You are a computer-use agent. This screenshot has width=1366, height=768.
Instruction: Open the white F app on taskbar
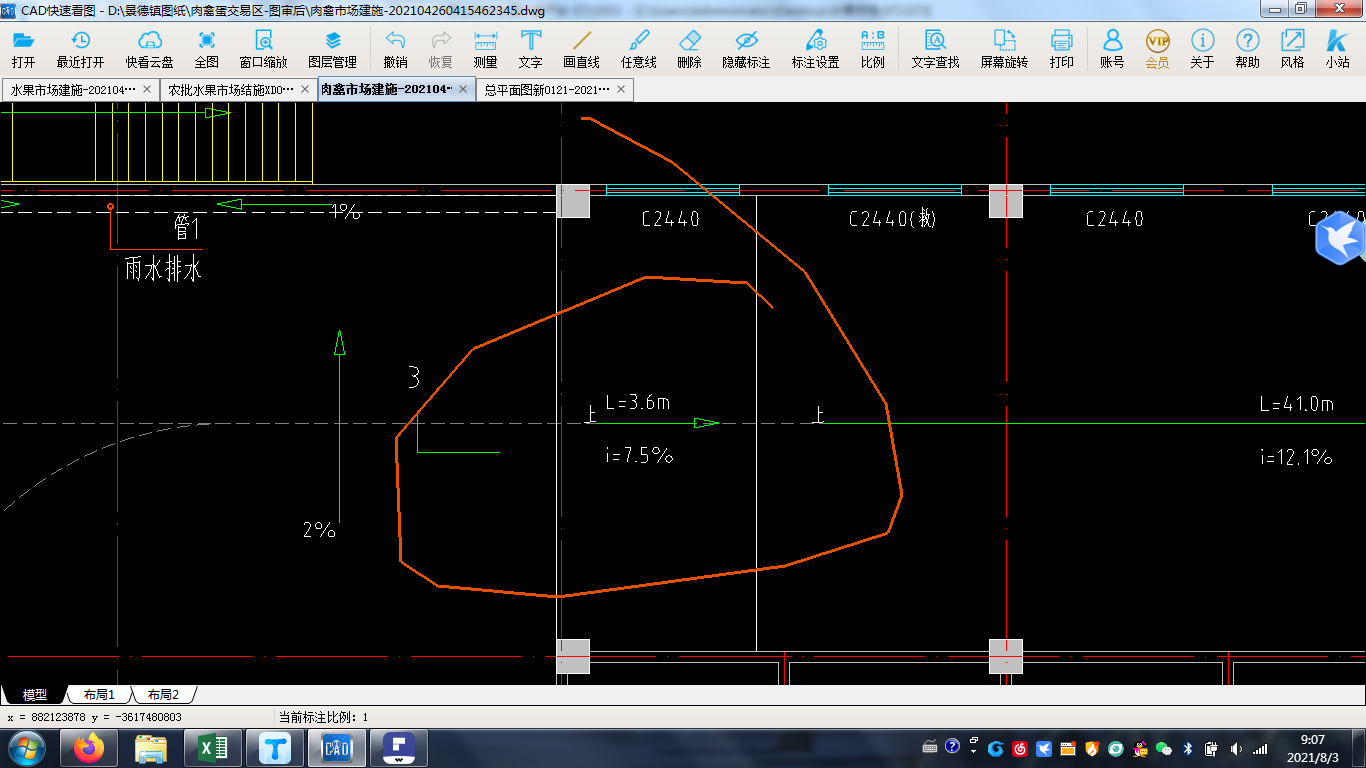tap(399, 748)
